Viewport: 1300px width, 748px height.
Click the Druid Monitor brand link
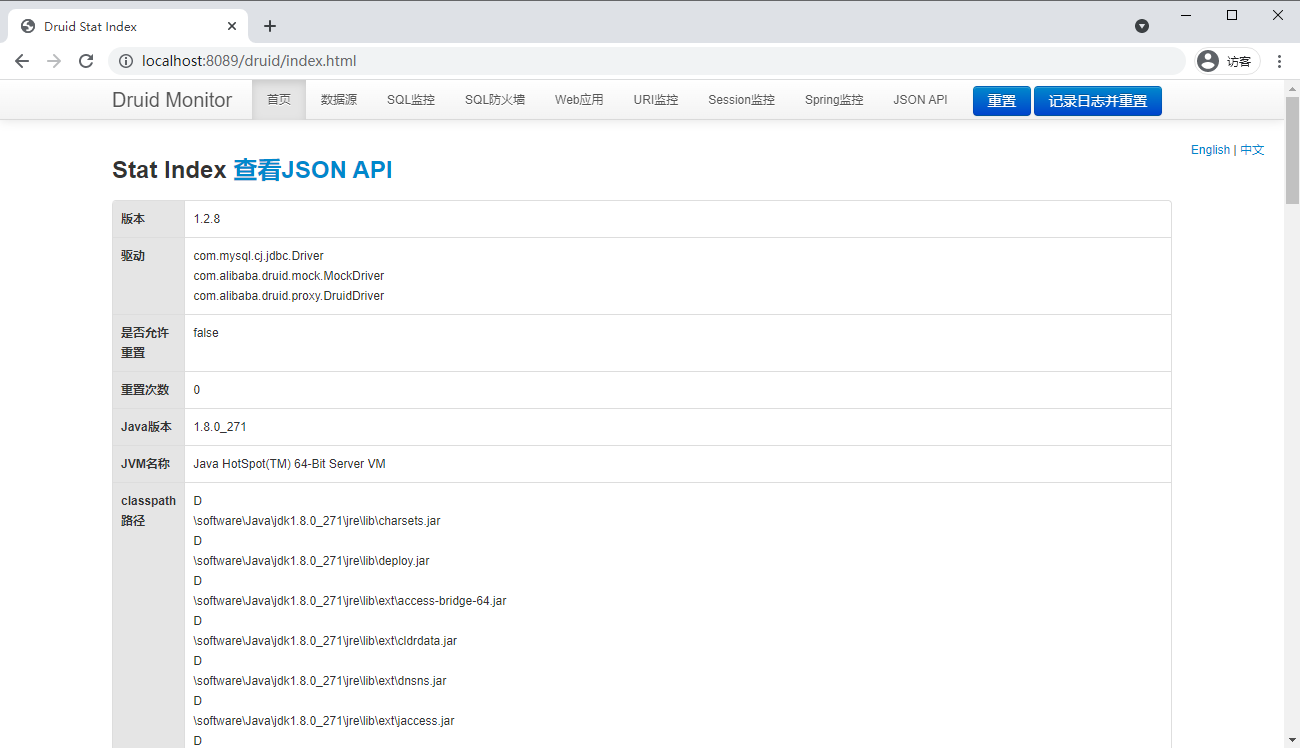pos(172,100)
